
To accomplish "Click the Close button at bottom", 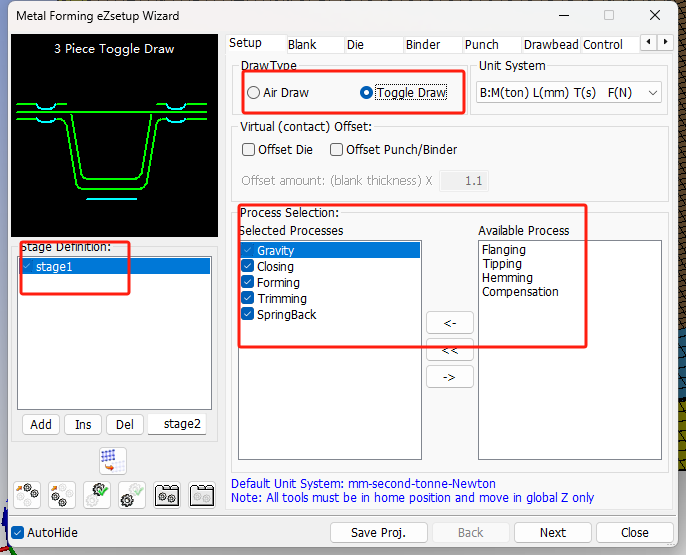I will (634, 533).
